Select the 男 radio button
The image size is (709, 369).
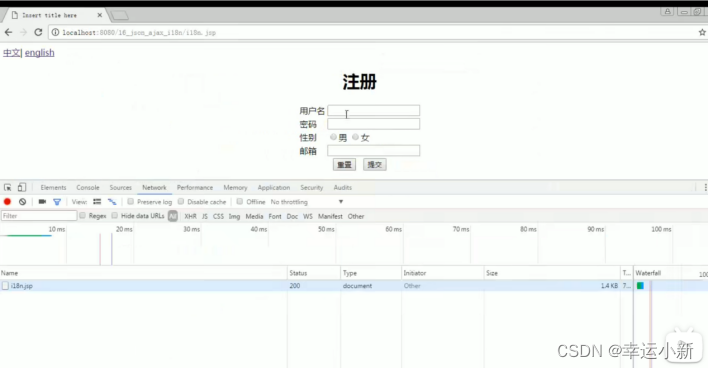(x=333, y=137)
